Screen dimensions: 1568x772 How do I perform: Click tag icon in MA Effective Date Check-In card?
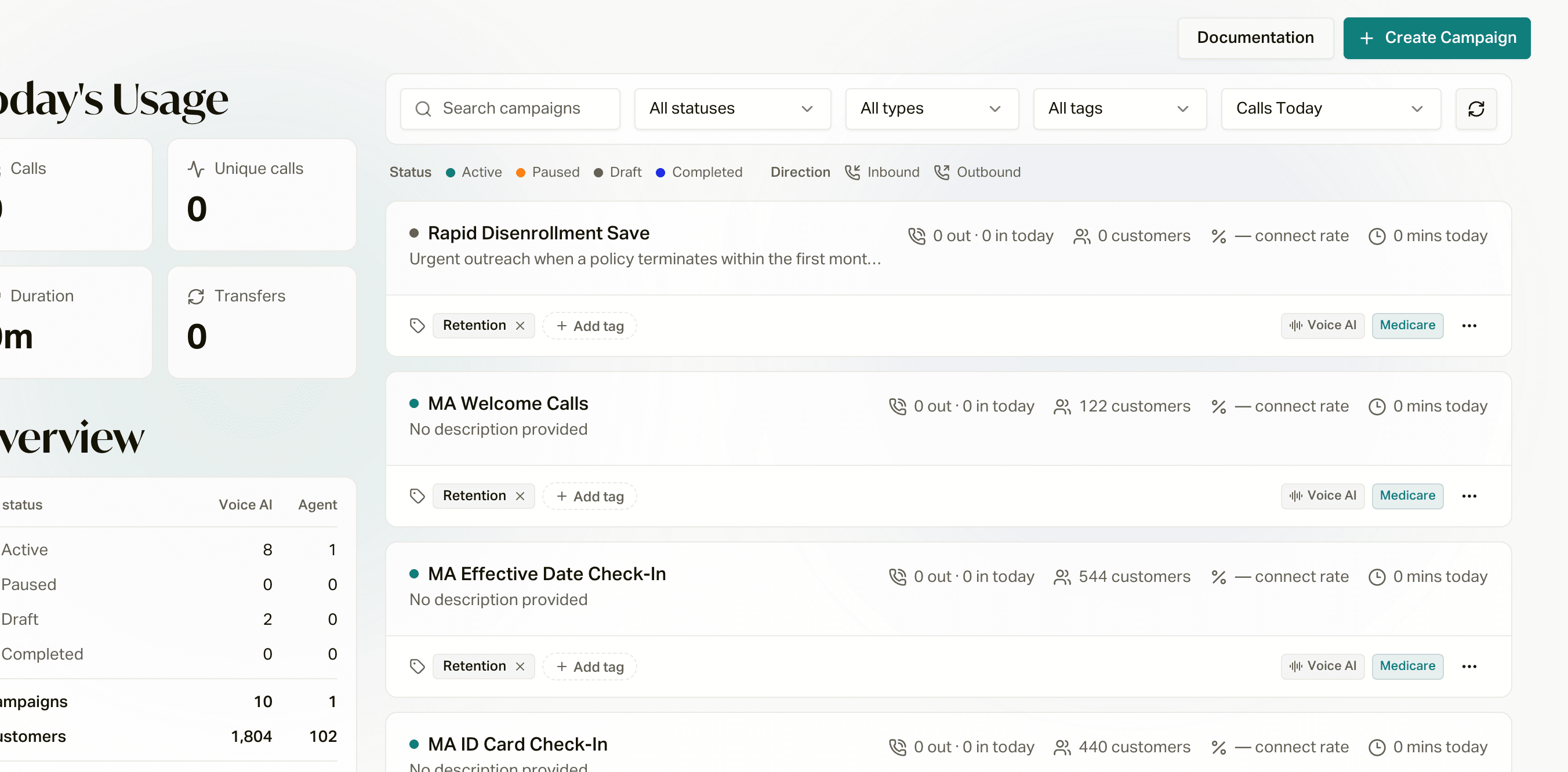pyautogui.click(x=417, y=666)
